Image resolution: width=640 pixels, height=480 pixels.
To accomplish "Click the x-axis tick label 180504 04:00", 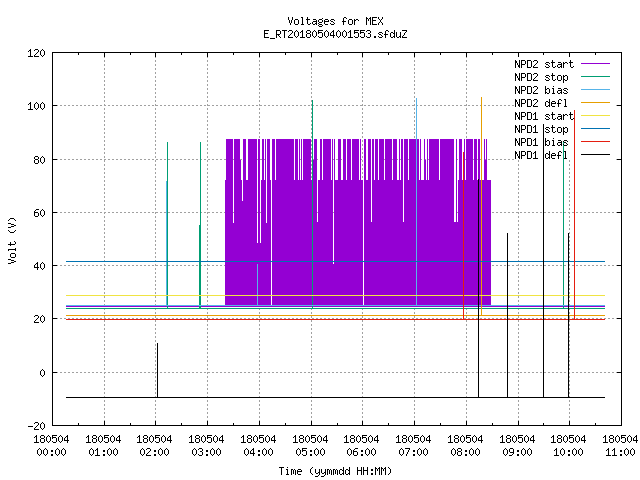I will click(x=258, y=446).
